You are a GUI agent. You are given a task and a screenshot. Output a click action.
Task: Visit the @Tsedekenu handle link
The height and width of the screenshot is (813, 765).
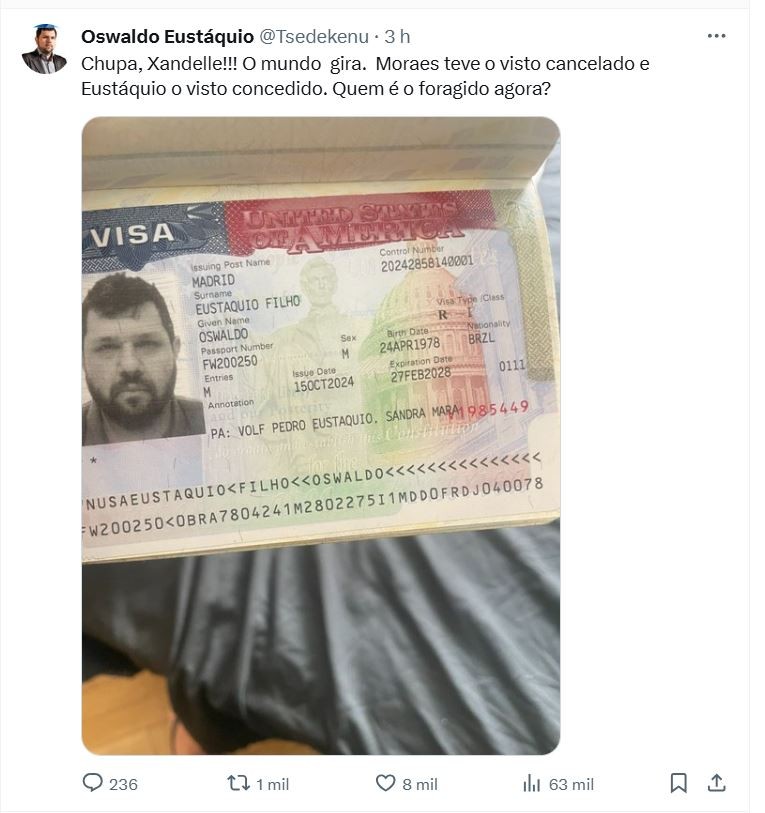coord(314,37)
